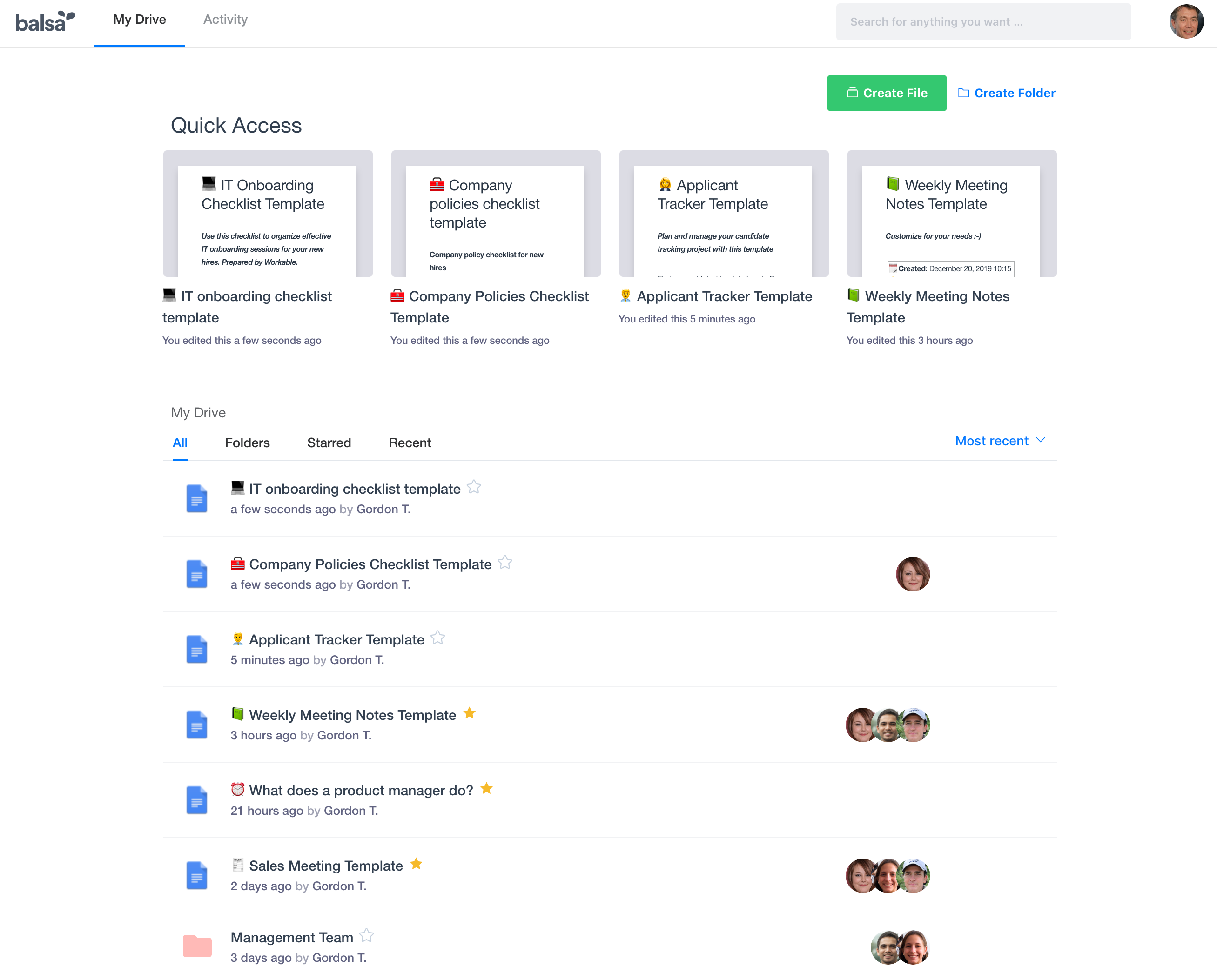Click shared avatars on Weekly Meeting Notes row

coord(888,725)
